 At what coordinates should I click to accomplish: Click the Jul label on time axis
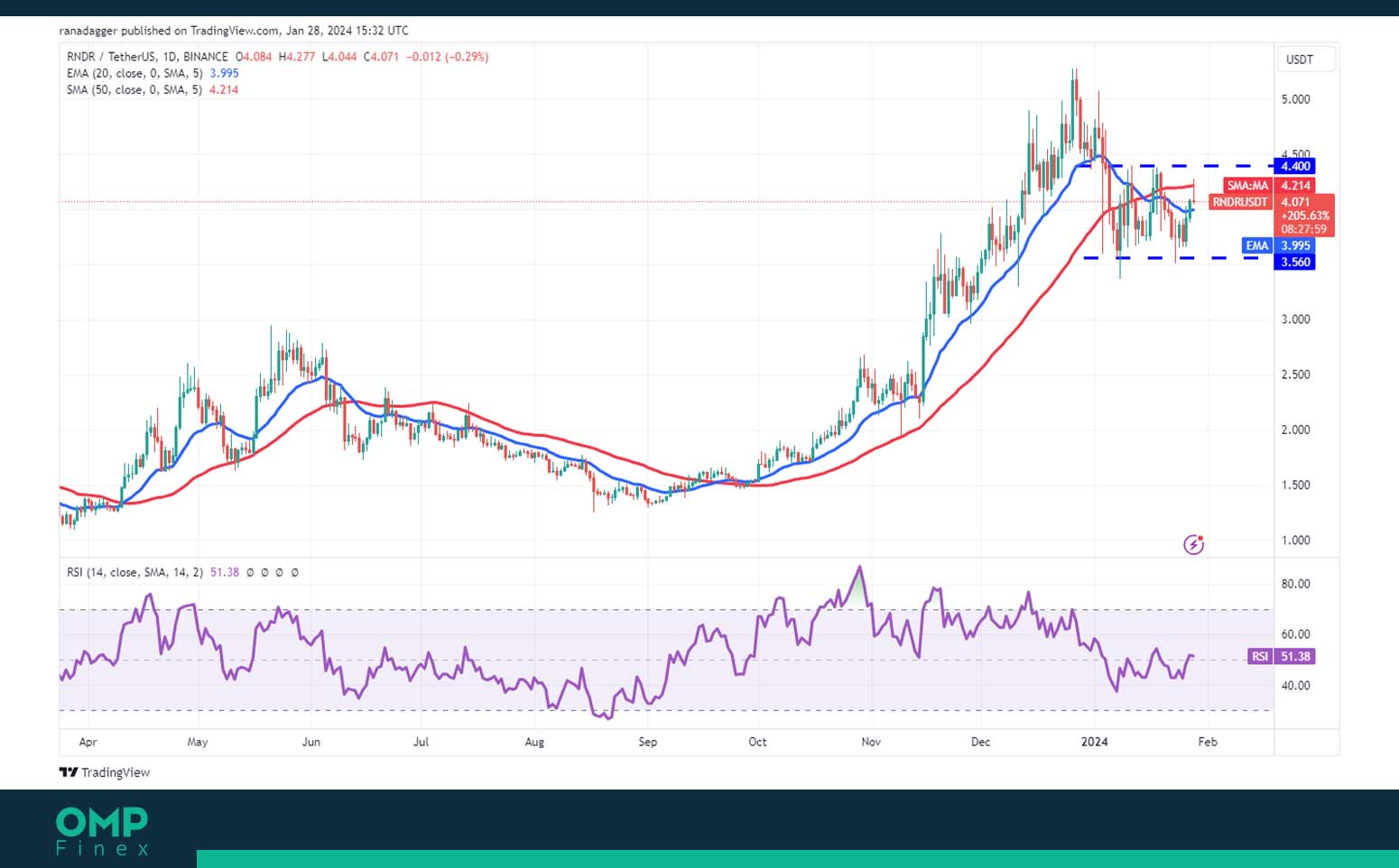[421, 742]
